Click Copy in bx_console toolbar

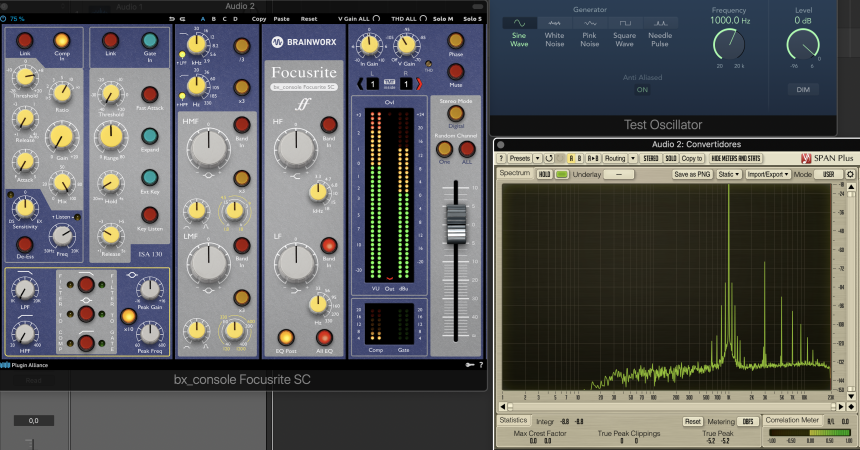[259, 19]
